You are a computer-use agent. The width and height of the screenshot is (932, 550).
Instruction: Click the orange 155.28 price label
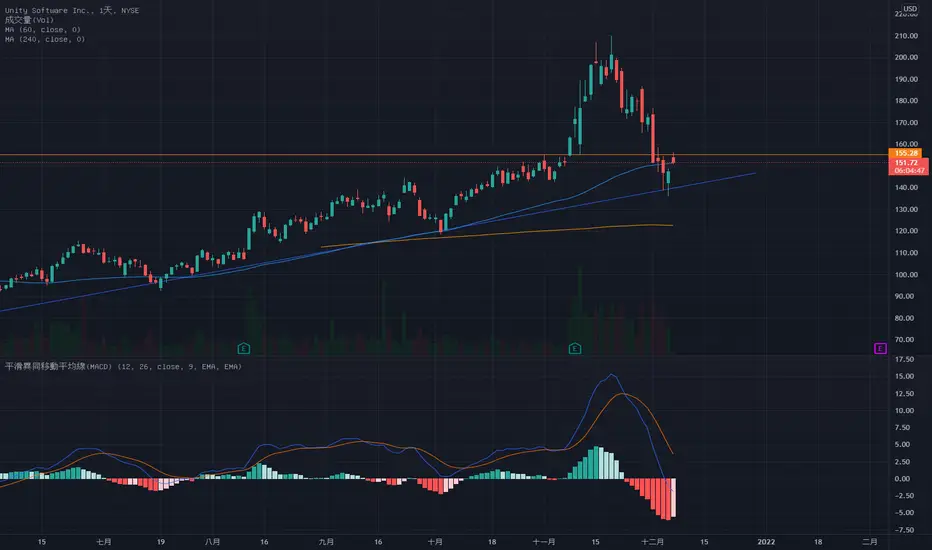click(906, 153)
